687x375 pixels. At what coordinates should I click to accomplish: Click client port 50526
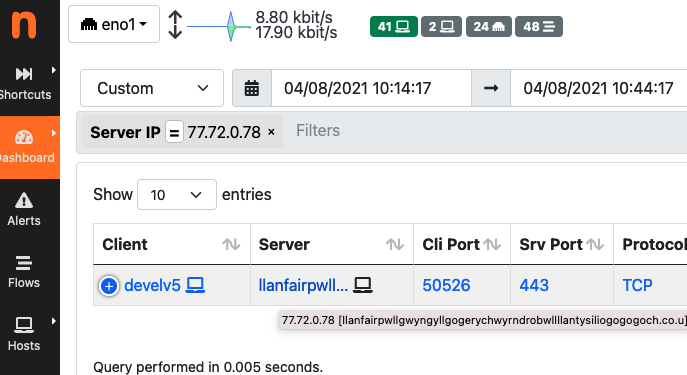point(446,286)
